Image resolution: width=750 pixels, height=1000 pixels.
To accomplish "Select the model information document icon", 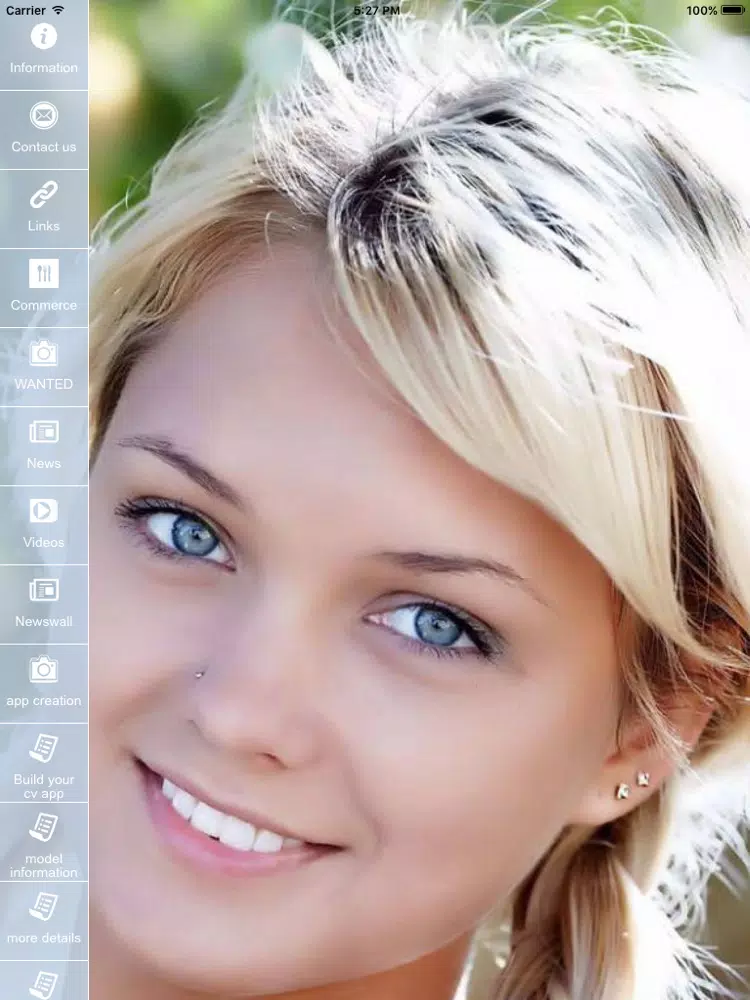I will (43, 827).
